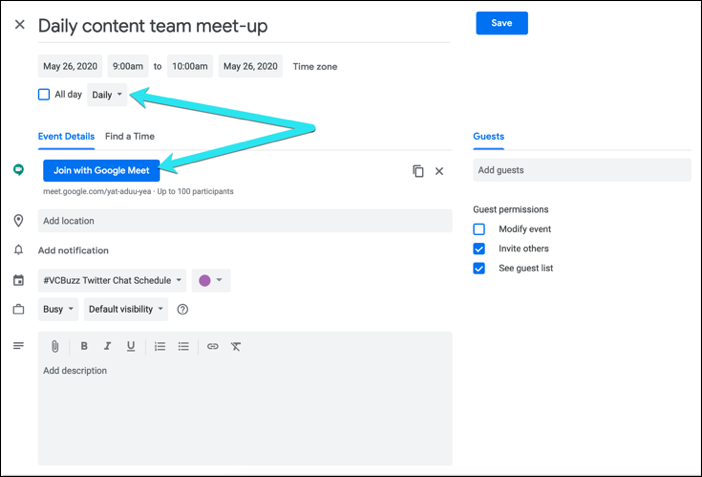Check the Modify event permission
The width and height of the screenshot is (702, 477).
tap(479, 229)
